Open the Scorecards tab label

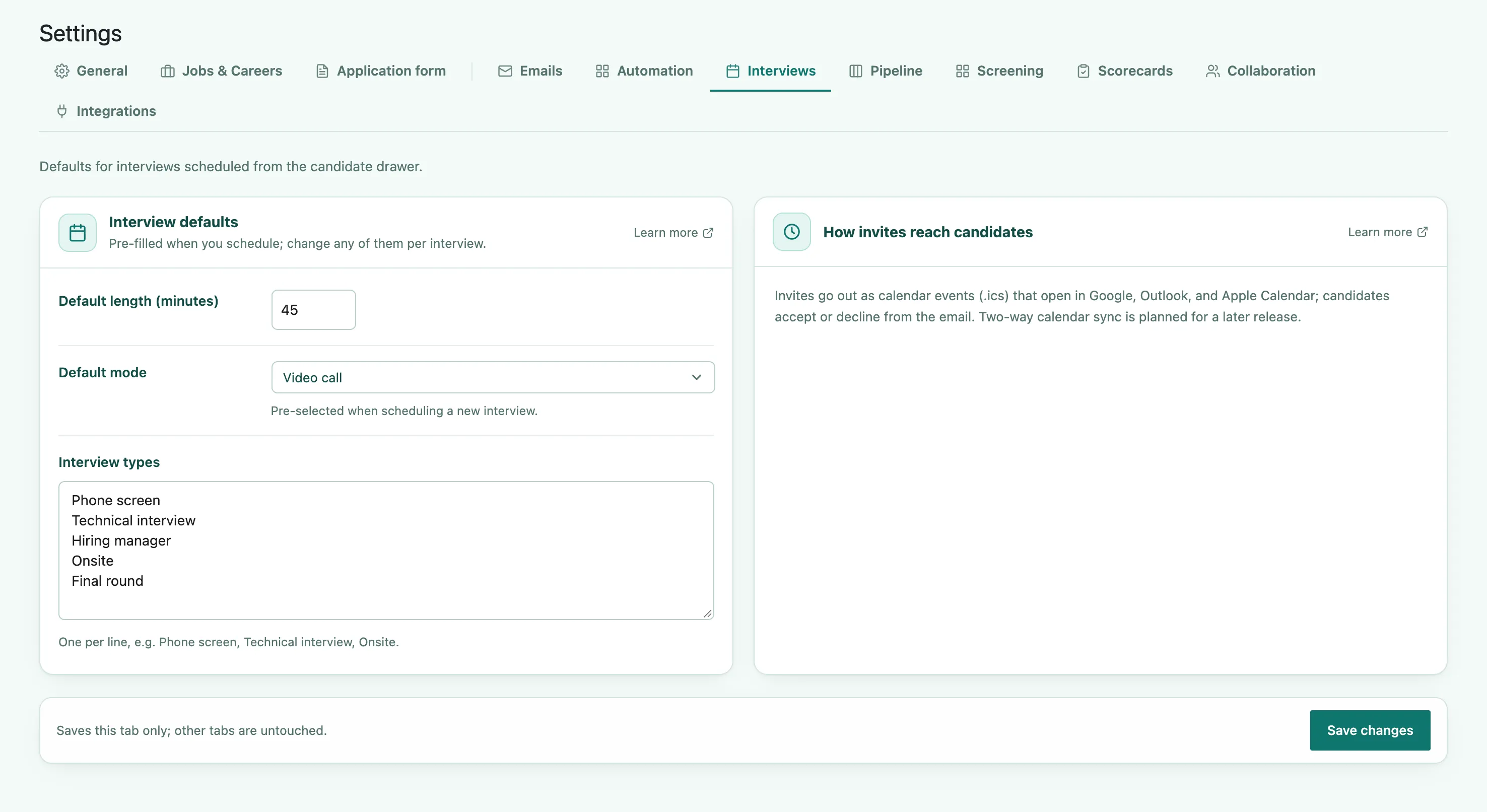click(x=1135, y=71)
